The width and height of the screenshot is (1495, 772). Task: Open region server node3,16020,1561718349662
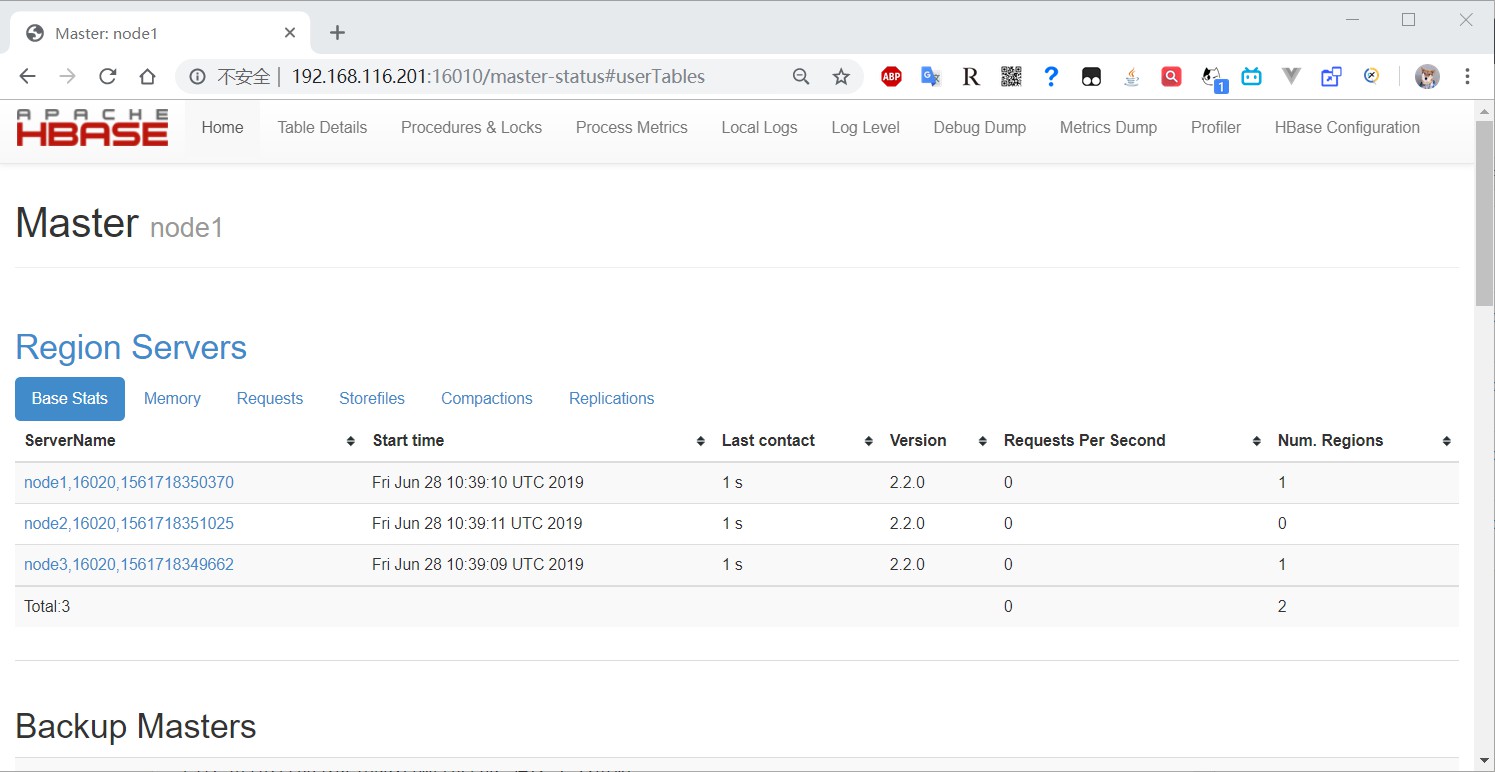tap(129, 565)
